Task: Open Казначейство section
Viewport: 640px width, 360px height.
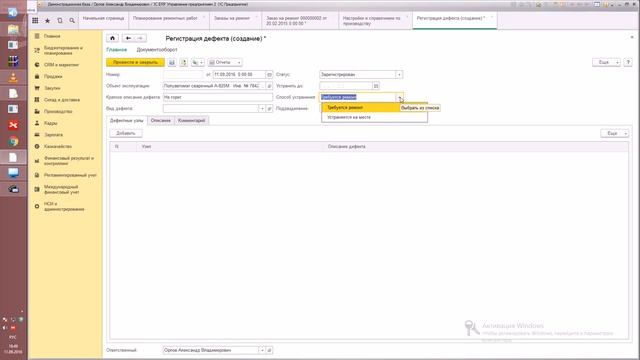Action: pyautogui.click(x=58, y=147)
